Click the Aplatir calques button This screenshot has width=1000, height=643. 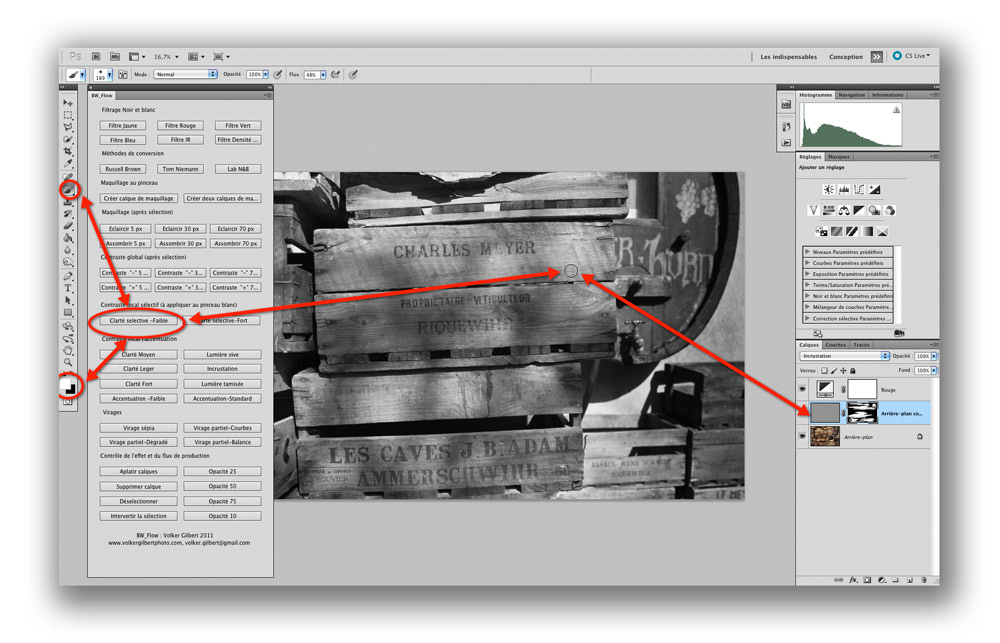[x=138, y=471]
